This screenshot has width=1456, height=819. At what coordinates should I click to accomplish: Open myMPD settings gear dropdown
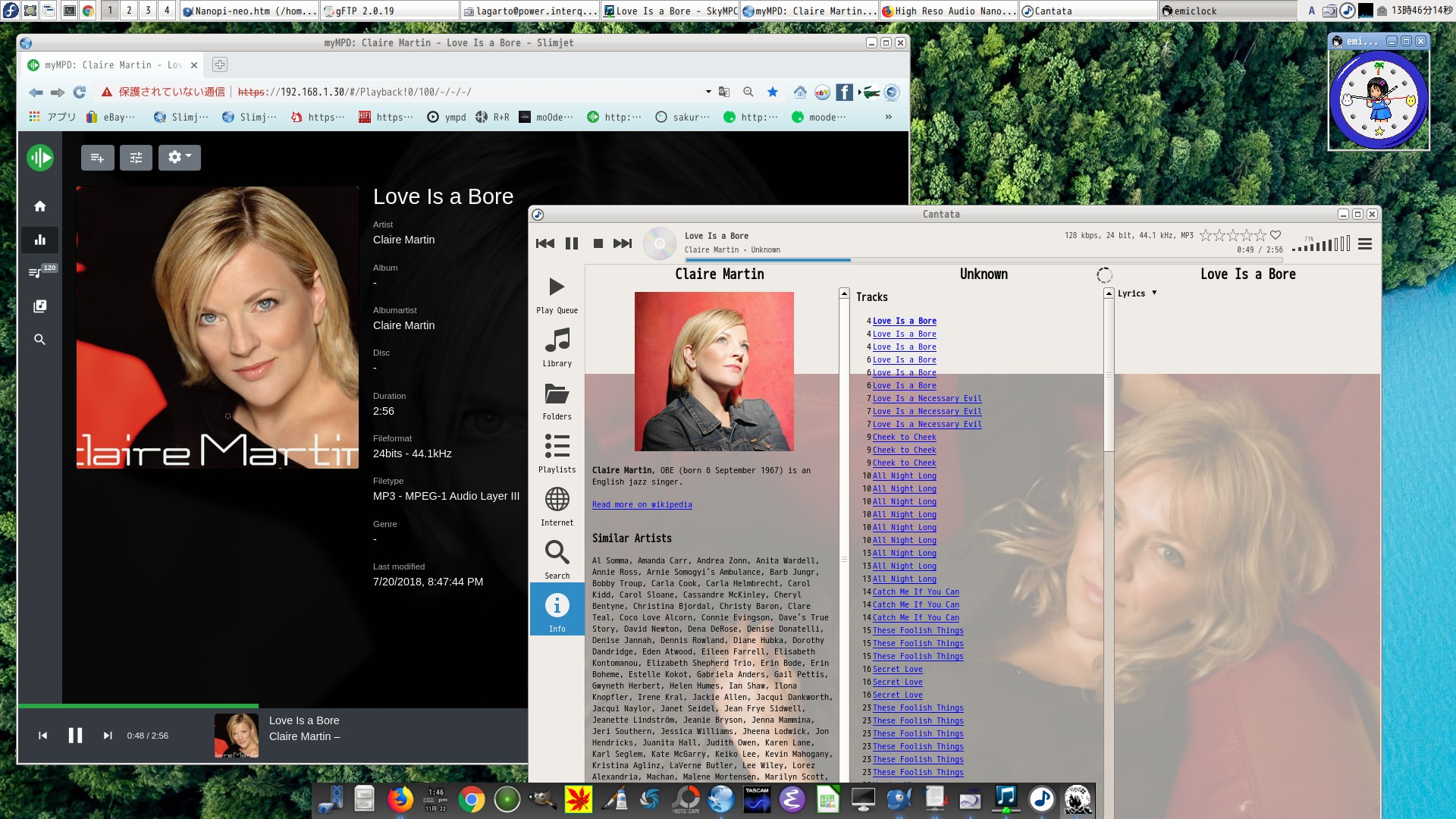coord(179,157)
